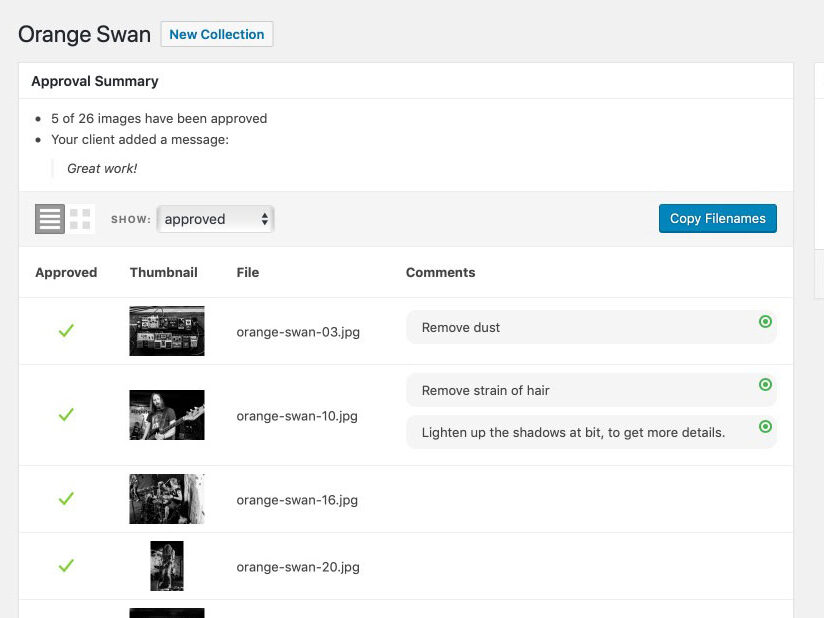Create a New Collection
The image size is (824, 618).
pyautogui.click(x=217, y=33)
